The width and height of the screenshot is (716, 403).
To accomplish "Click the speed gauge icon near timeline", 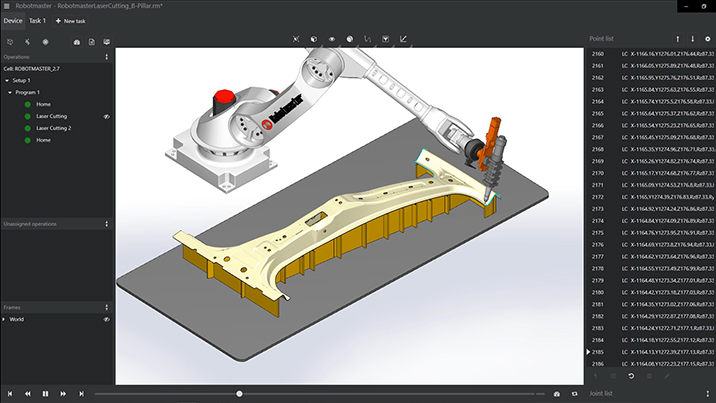I will (557, 393).
